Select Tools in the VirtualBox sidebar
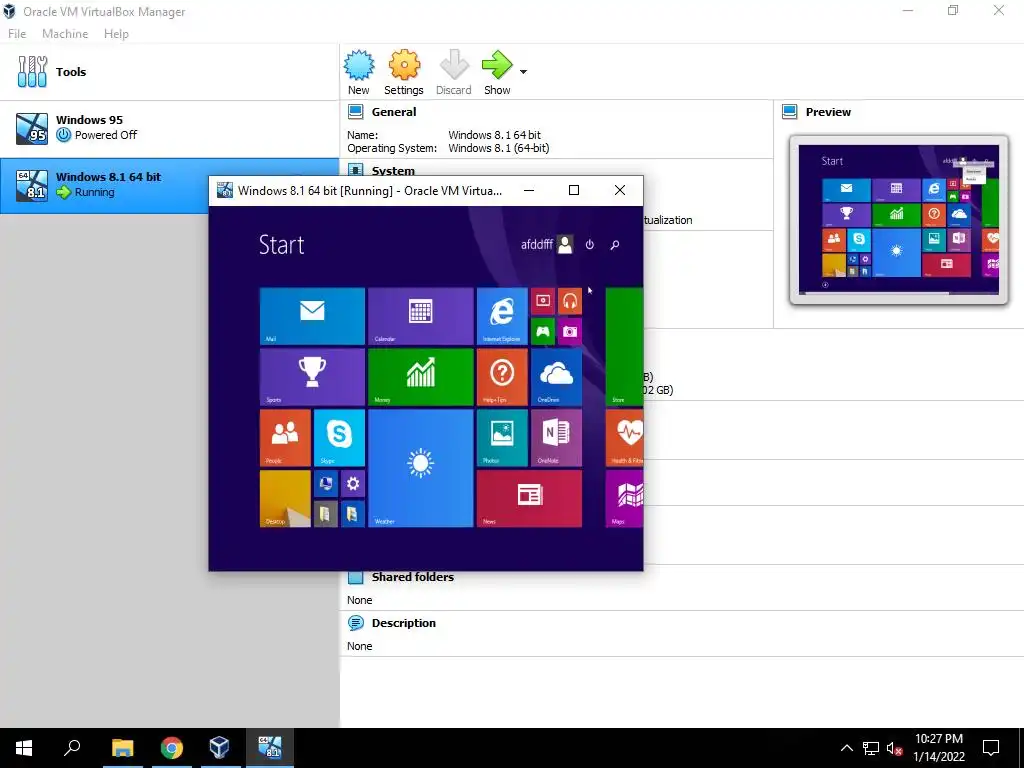1024x768 pixels. pos(170,72)
